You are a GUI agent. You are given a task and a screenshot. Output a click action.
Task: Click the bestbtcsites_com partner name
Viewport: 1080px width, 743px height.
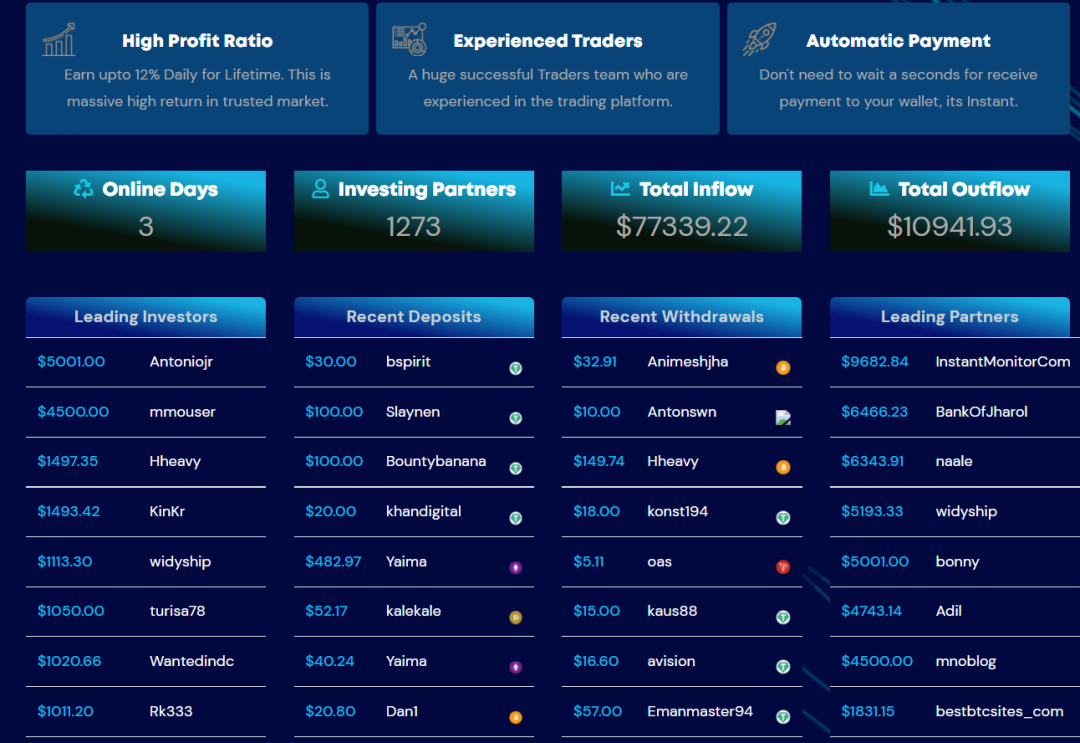click(999, 711)
